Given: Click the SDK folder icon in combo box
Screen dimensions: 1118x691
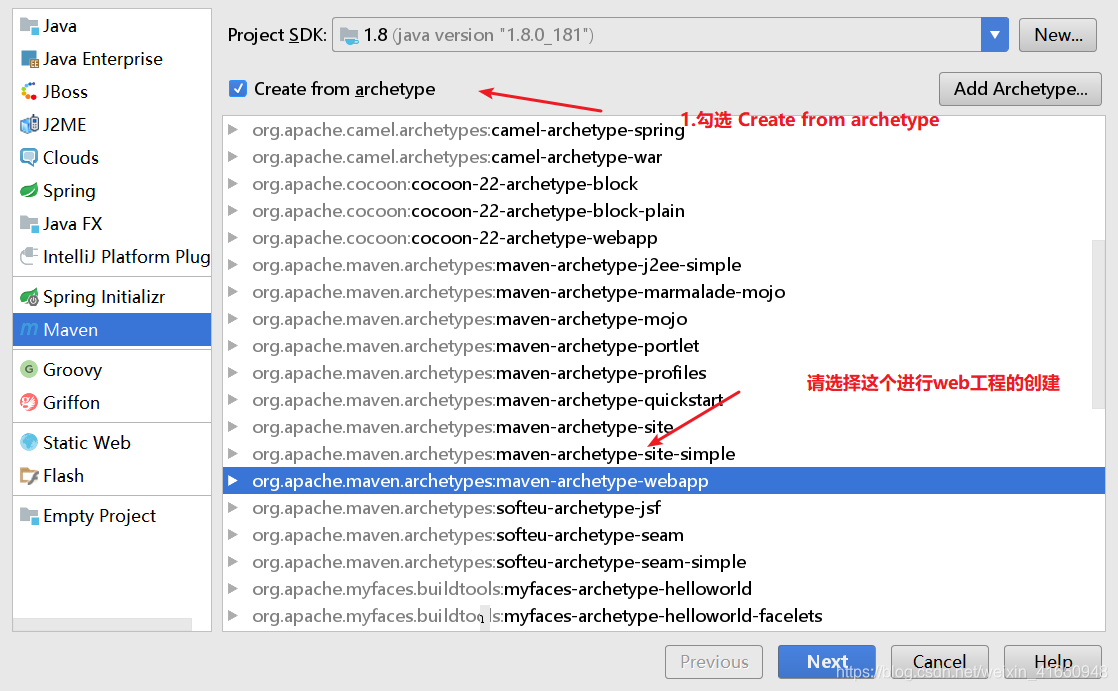Looking at the screenshot, I should (349, 36).
